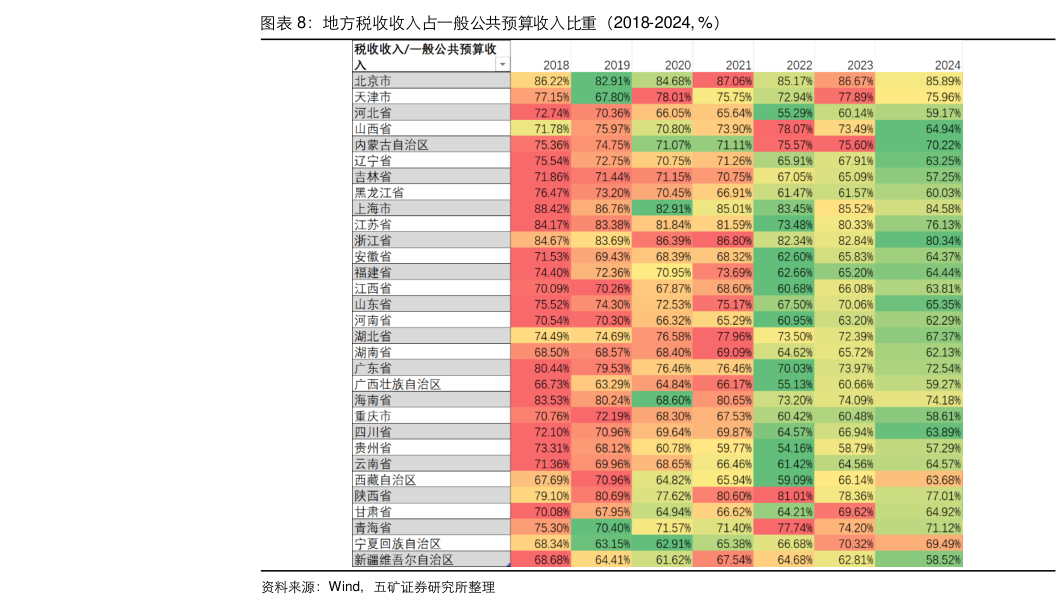This screenshot has height=599, width=1061.
Task: Click the 2024 column header
Action: (x=947, y=65)
